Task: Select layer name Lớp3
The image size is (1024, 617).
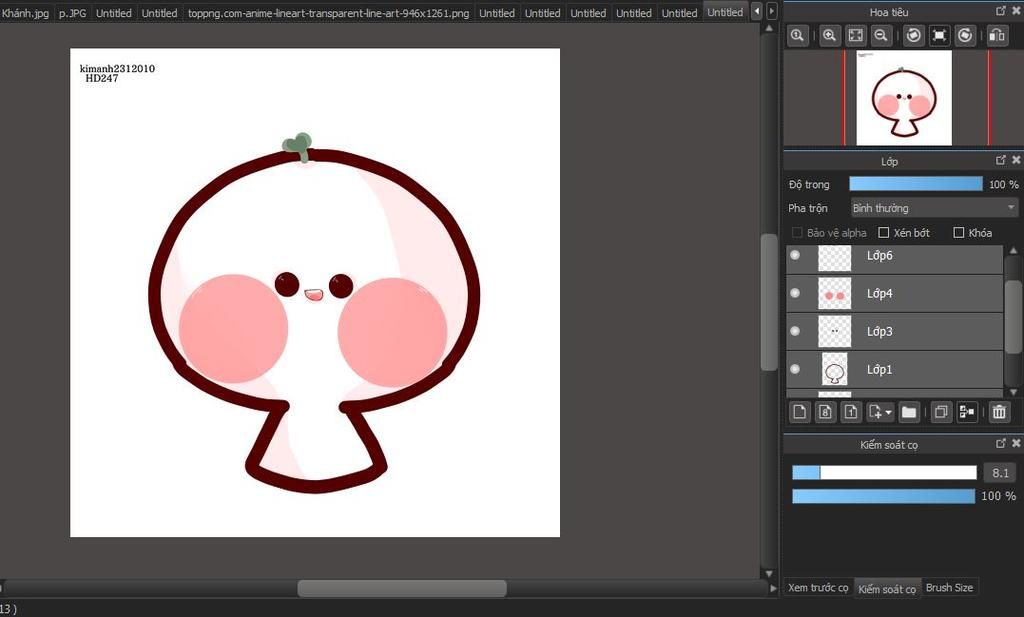Action: tap(880, 331)
